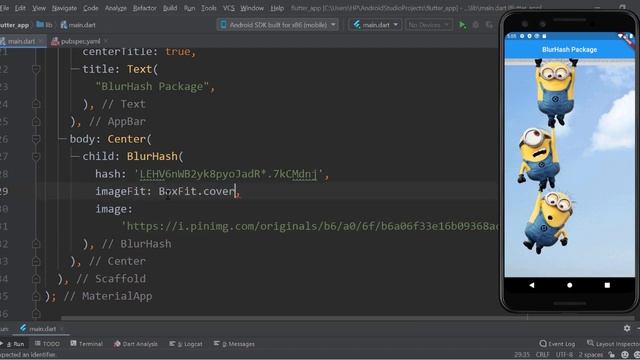This screenshot has height=360, width=640.
Task: Close the pubspec.yaml editor tab
Action: pyautogui.click(x=106, y=41)
